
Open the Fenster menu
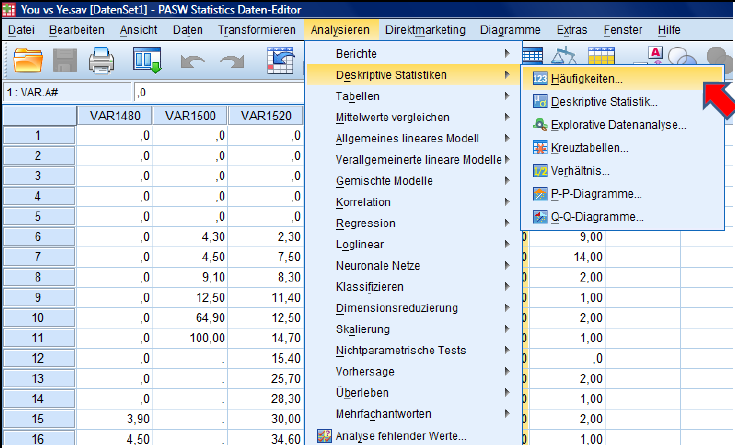[623, 30]
